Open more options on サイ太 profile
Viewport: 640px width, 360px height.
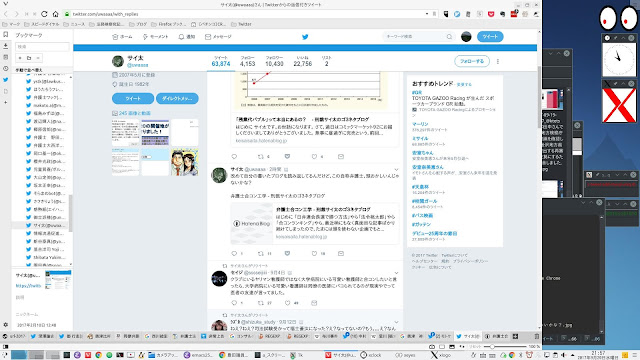498,61
